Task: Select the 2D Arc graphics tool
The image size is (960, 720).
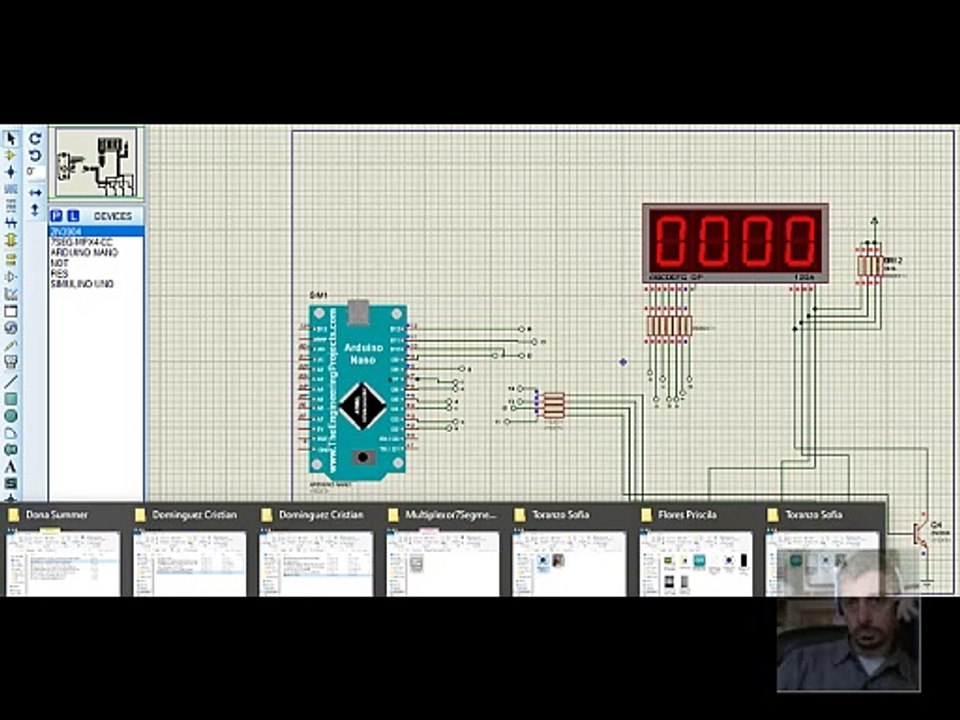Action: tap(10, 433)
